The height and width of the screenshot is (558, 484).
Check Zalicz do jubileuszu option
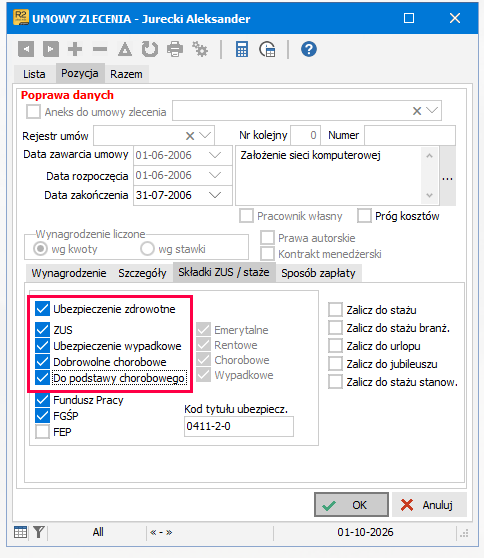[336, 364]
